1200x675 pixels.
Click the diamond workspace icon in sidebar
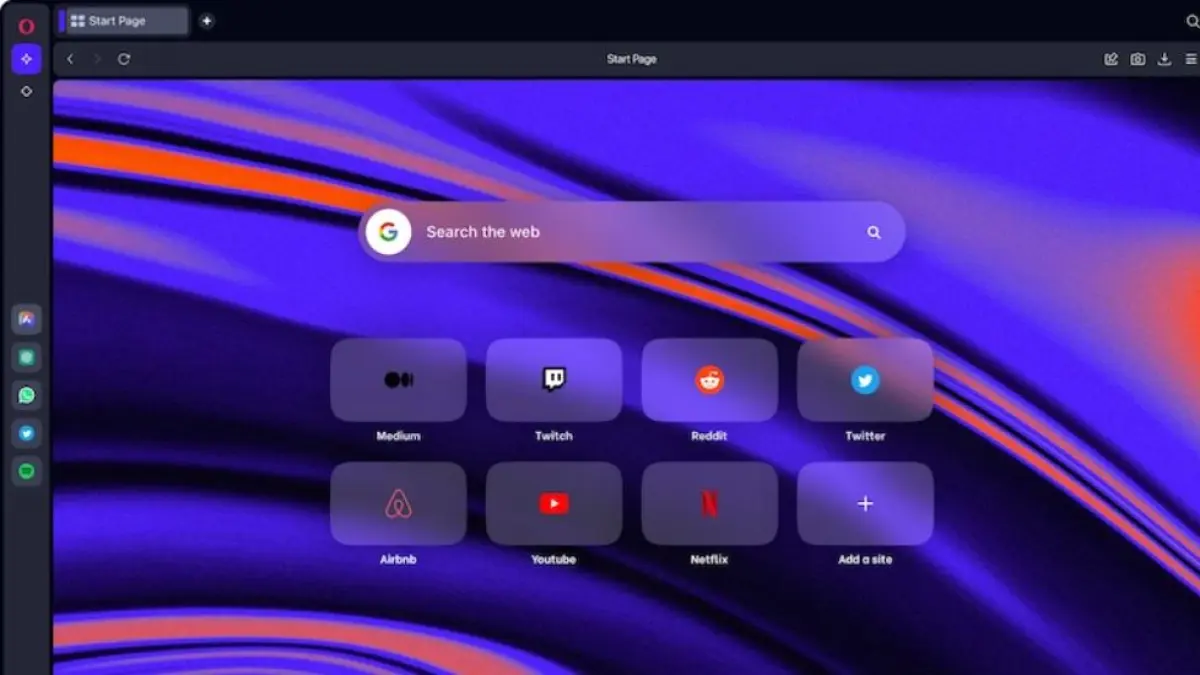[26, 91]
